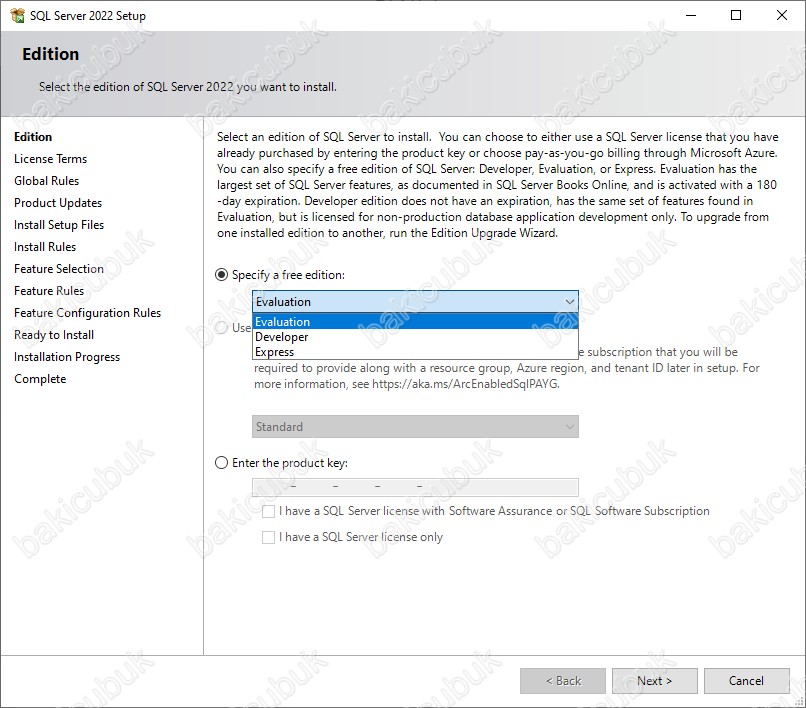Image resolution: width=806 pixels, height=708 pixels.
Task: Select Feature Rules in the step list
Action: click(x=49, y=291)
